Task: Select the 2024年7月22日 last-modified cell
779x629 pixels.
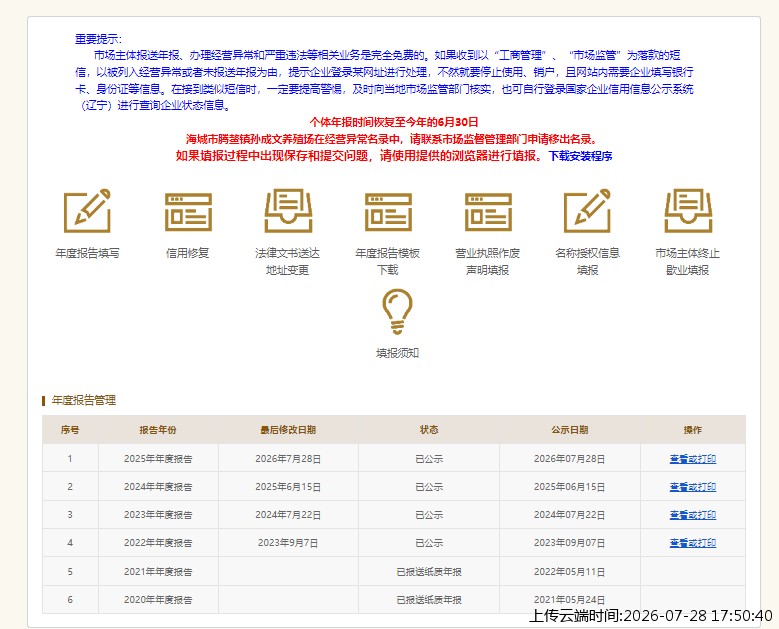Action: pyautogui.click(x=288, y=515)
